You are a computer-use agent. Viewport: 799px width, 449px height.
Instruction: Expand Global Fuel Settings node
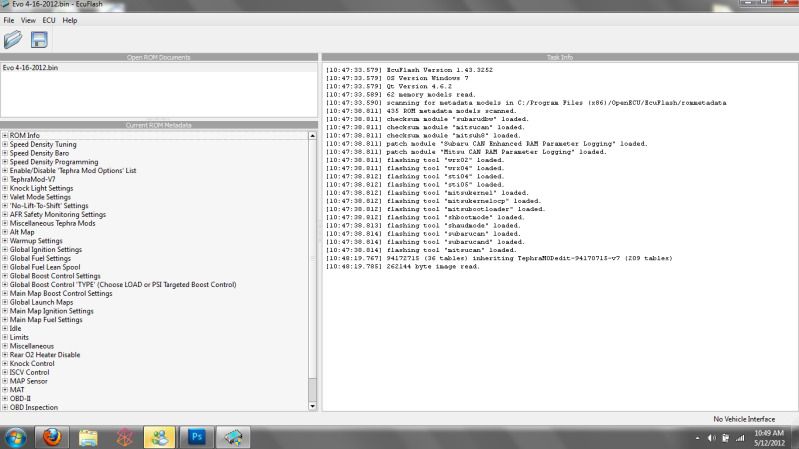click(5, 258)
